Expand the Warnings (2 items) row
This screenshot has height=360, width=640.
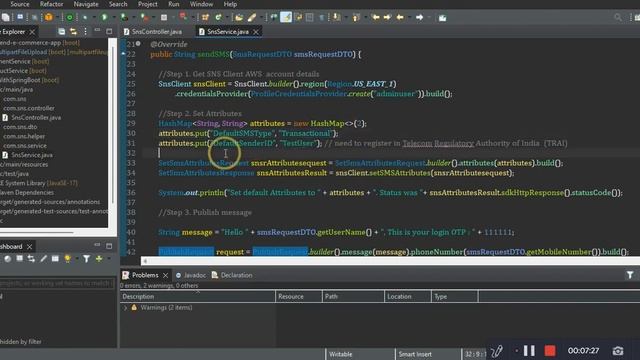126,308
